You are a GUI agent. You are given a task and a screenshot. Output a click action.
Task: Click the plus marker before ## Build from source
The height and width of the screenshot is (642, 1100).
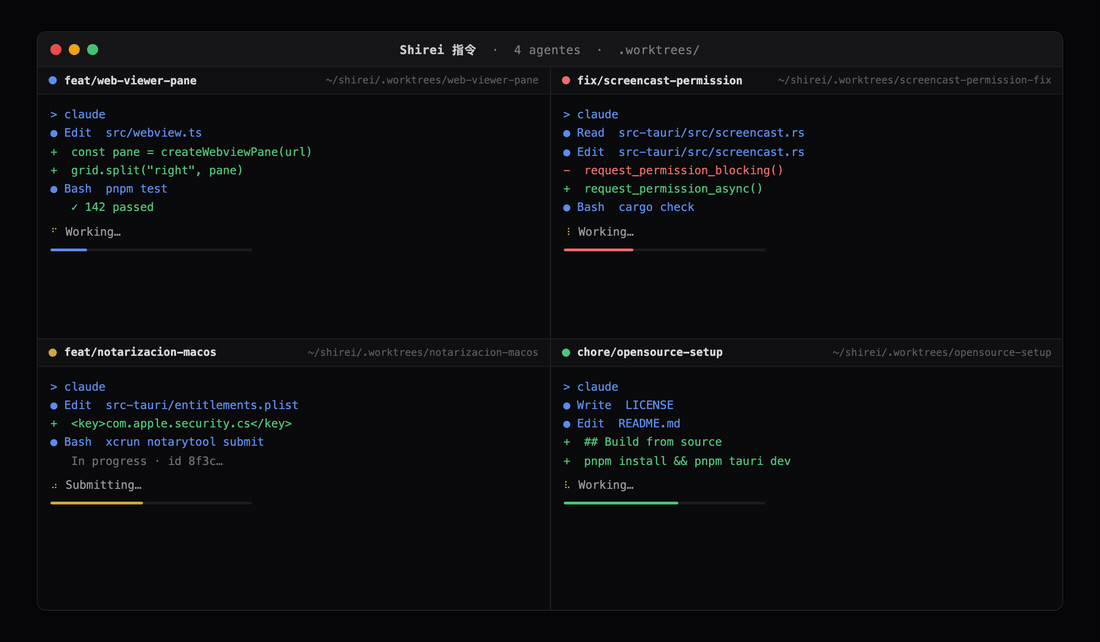click(567, 442)
